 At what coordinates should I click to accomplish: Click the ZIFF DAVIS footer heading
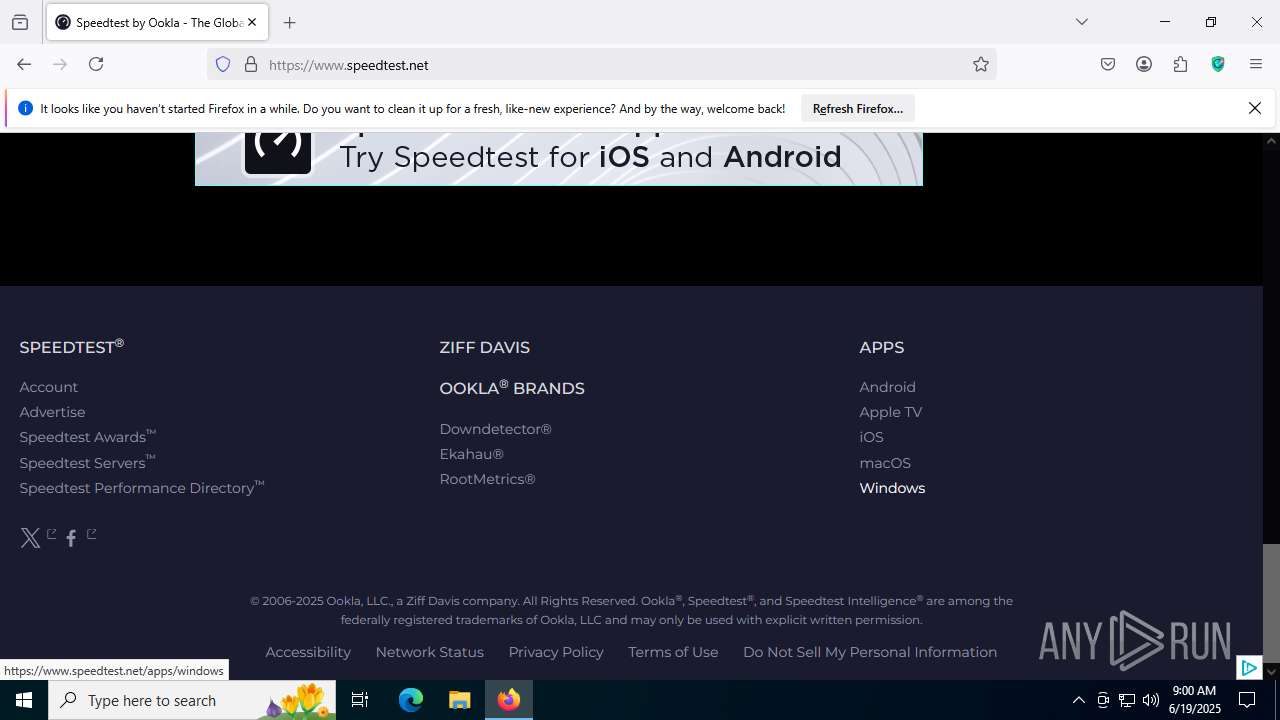[x=485, y=347]
